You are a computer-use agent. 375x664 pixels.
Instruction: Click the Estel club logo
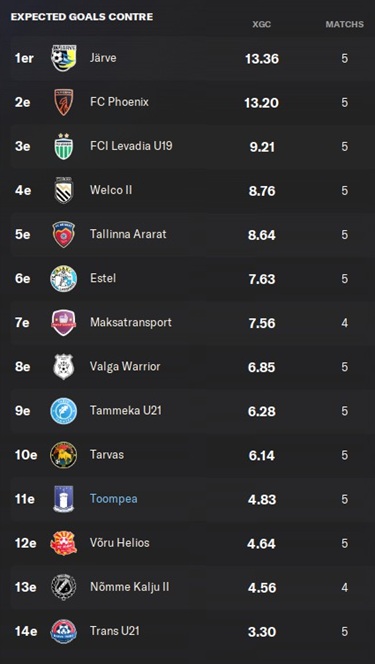click(x=63, y=279)
